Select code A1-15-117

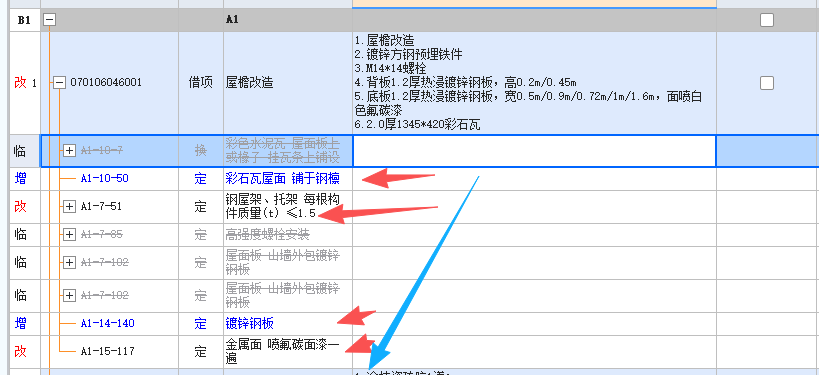click(x=108, y=351)
